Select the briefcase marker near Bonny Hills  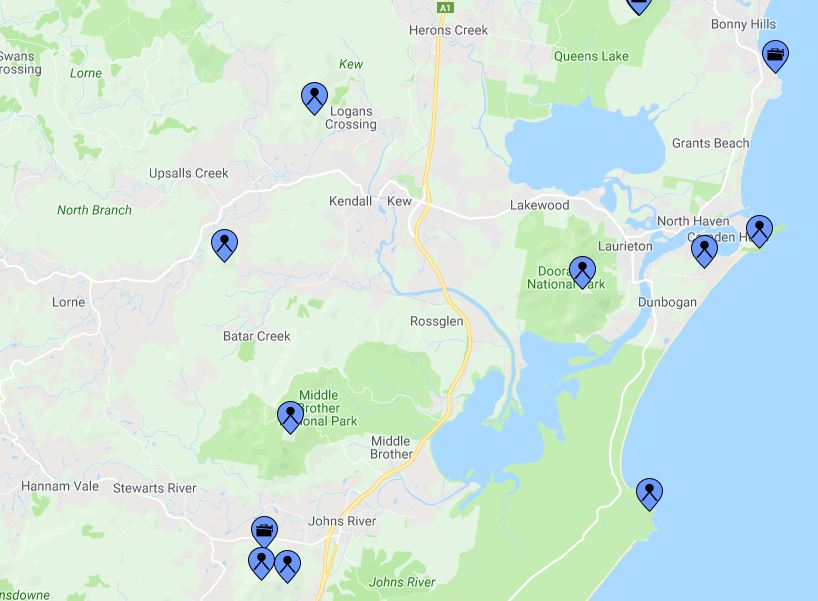pyautogui.click(x=775, y=56)
